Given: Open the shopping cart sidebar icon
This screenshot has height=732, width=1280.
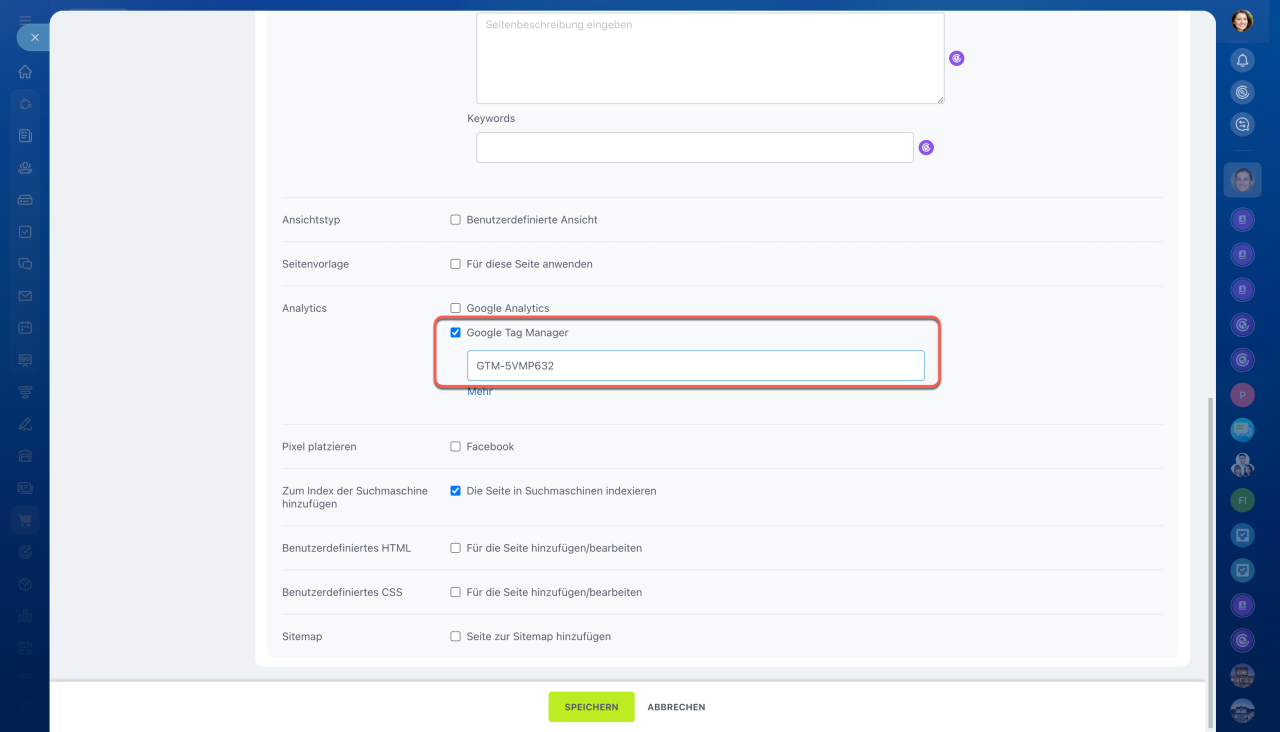Looking at the screenshot, I should point(25,519).
